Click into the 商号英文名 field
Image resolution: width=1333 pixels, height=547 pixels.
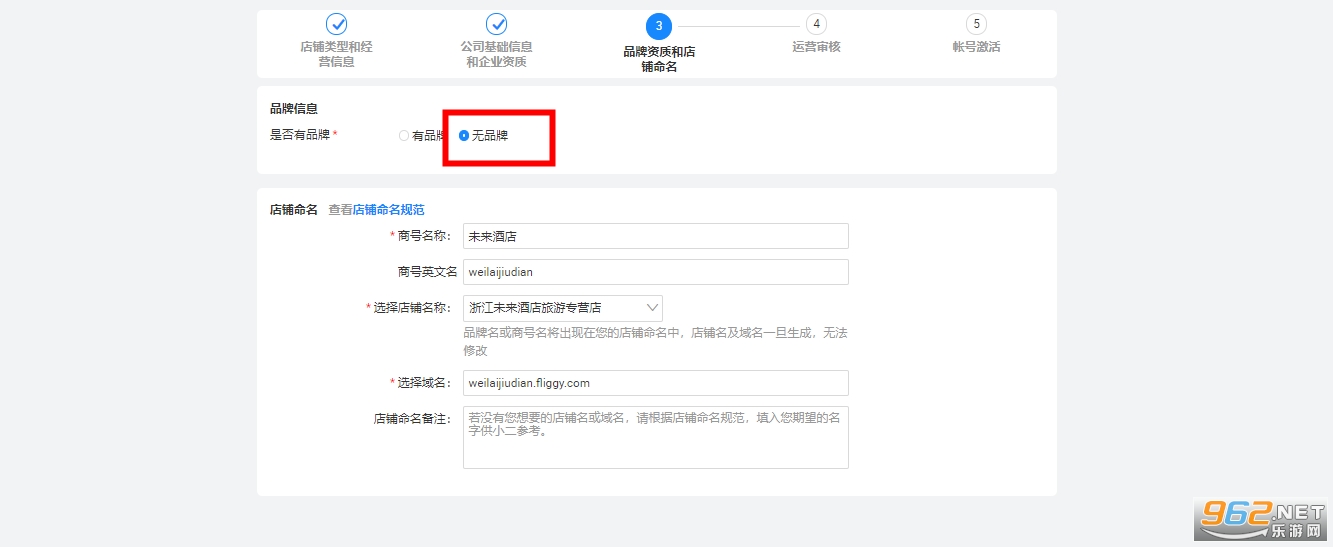coord(655,272)
